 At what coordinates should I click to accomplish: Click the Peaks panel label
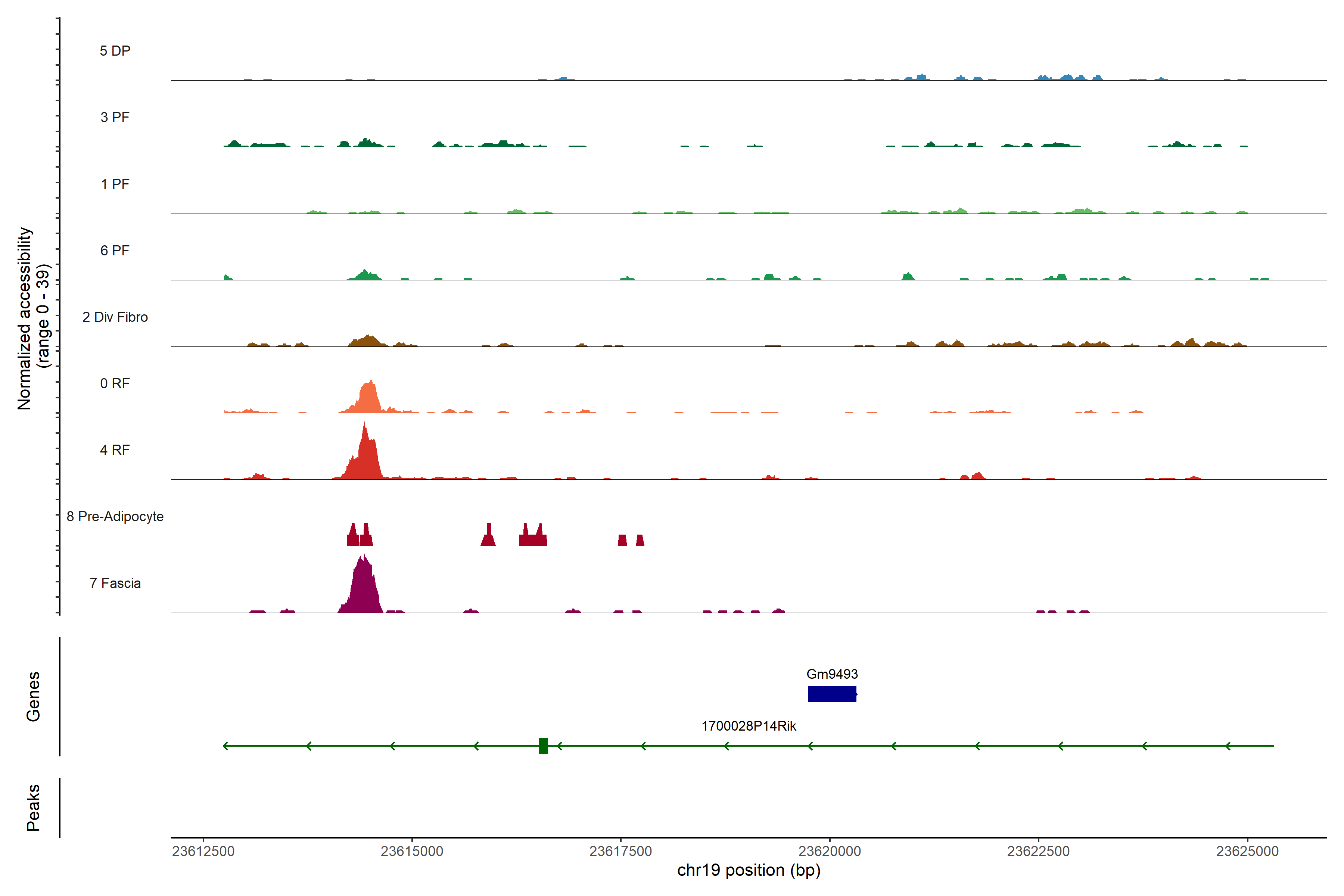coord(33,808)
